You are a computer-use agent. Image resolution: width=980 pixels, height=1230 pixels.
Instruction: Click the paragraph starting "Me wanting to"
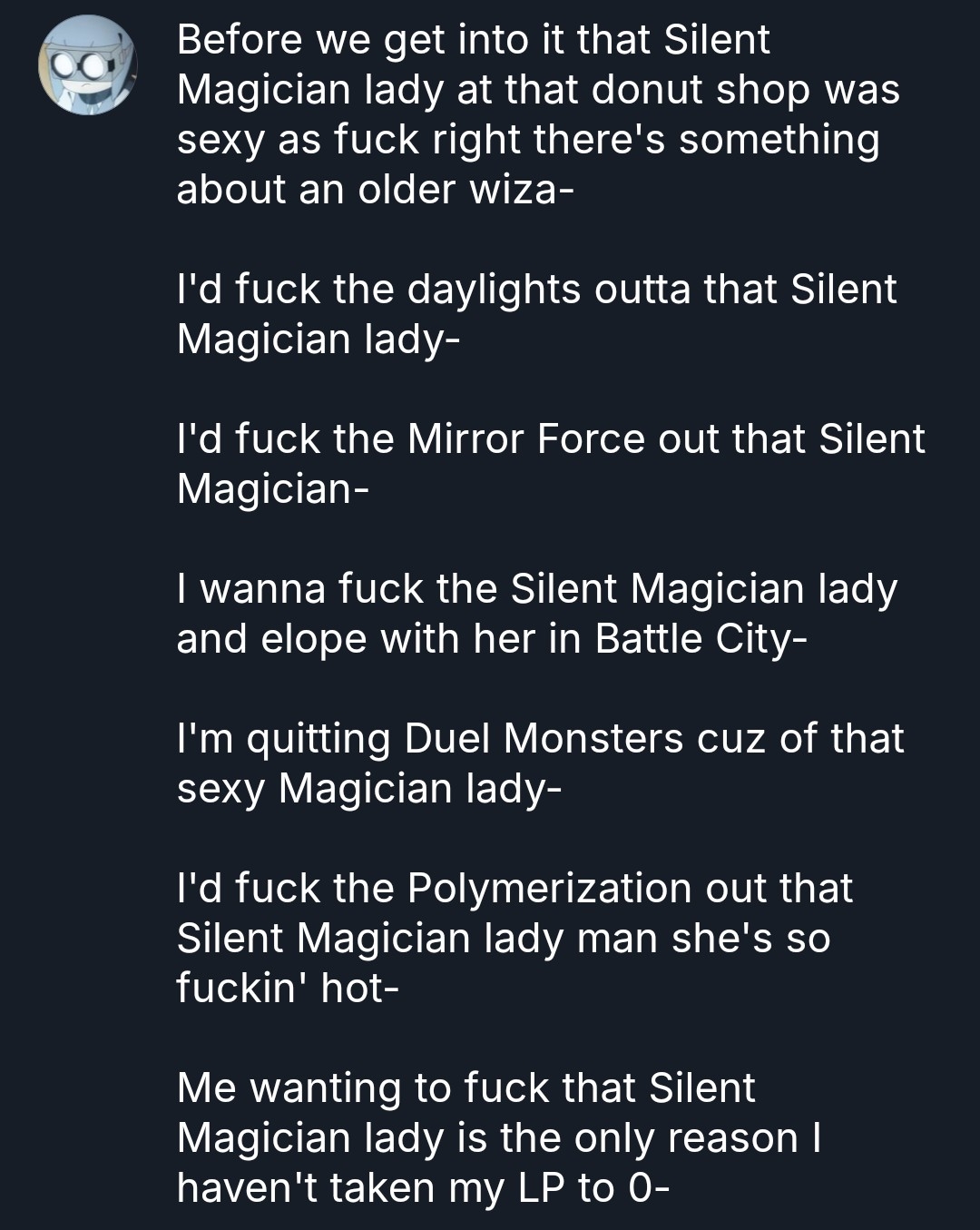pos(499,1137)
